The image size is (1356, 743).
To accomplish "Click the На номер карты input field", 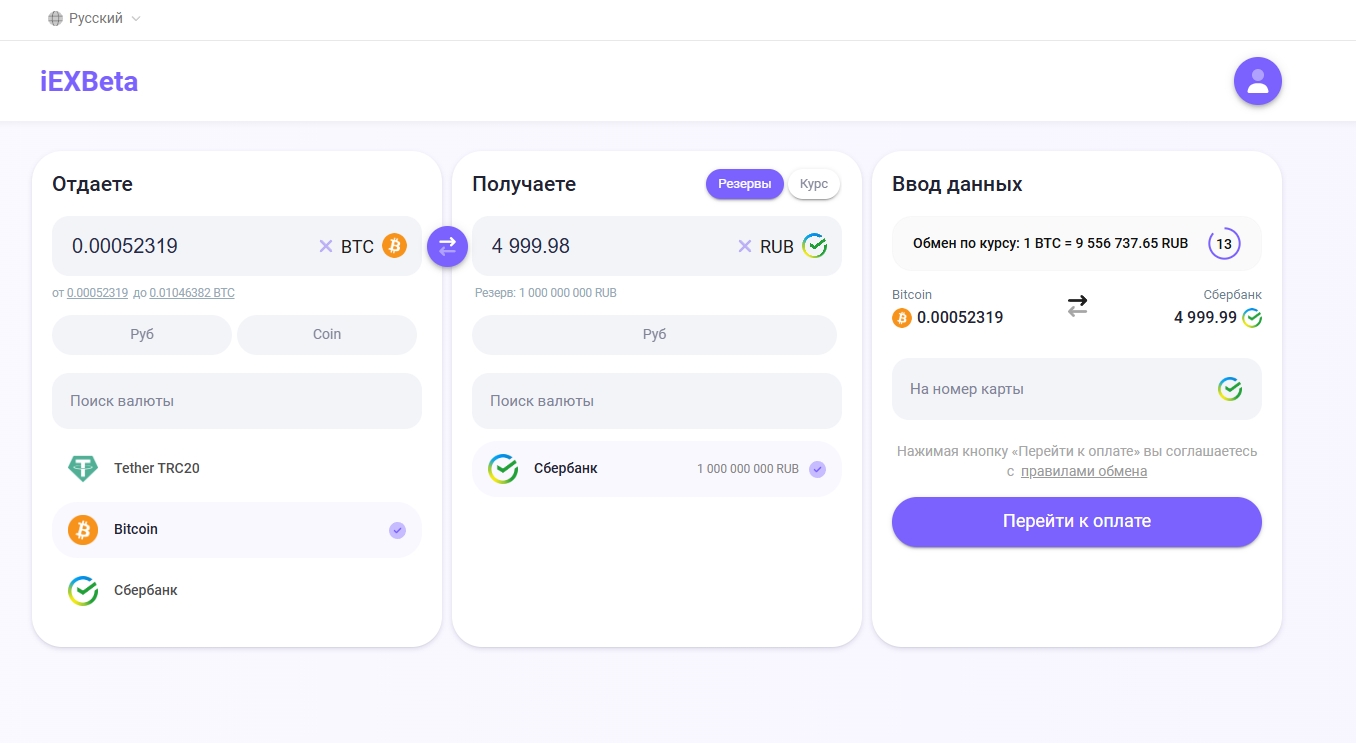I will point(1050,389).
